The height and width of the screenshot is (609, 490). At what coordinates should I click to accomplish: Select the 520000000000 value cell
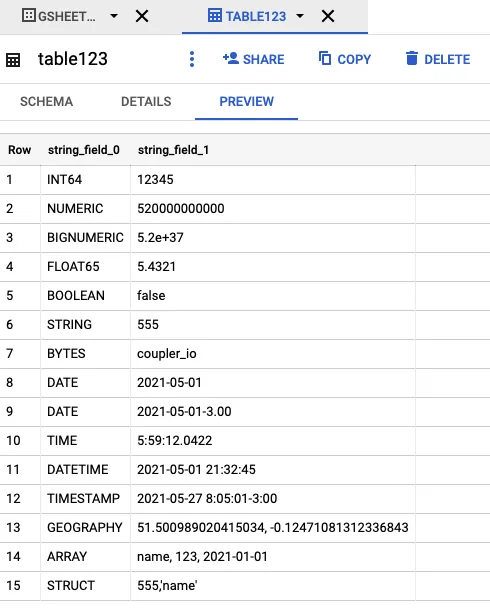pos(273,209)
